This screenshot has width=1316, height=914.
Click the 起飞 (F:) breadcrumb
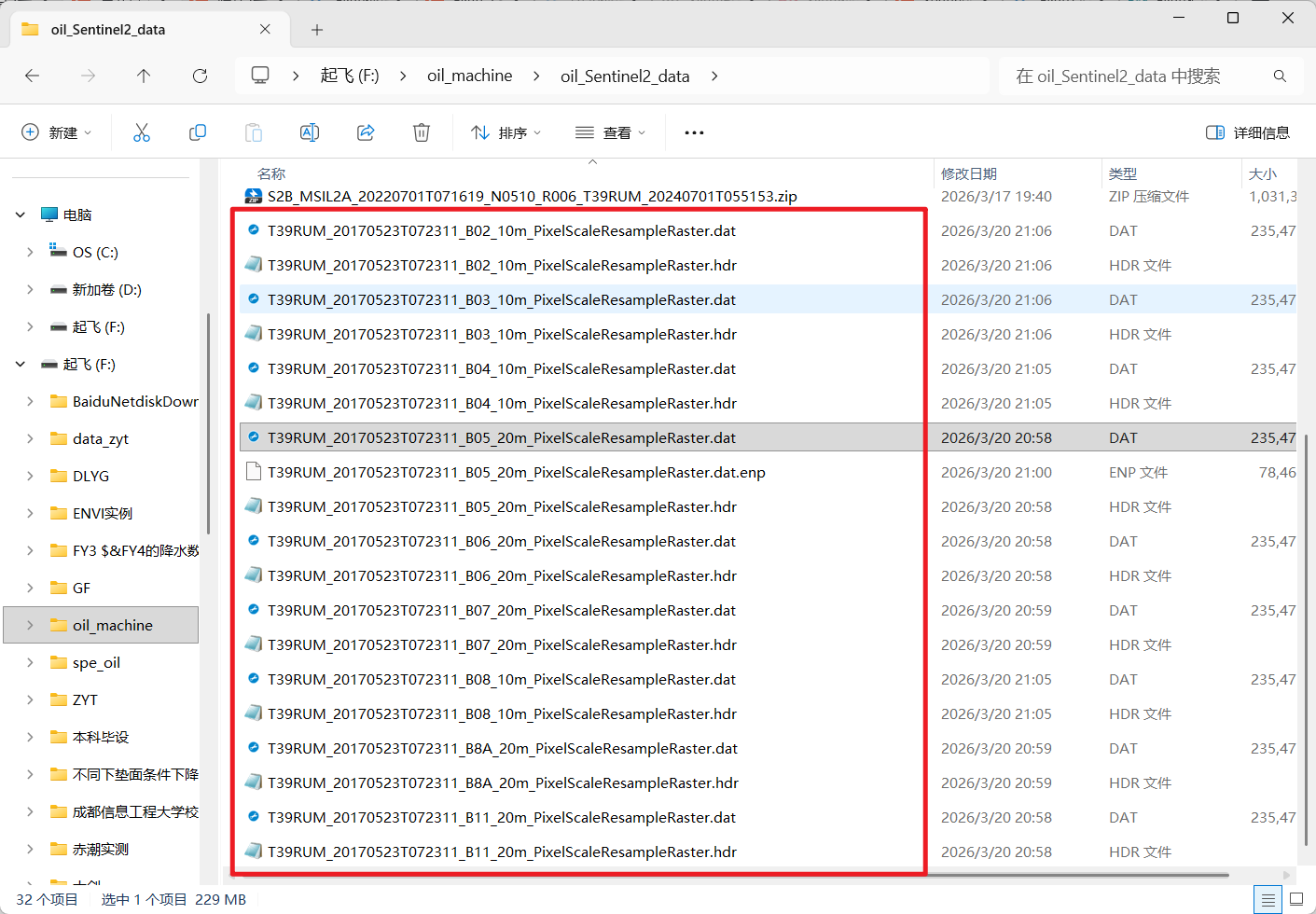tap(350, 76)
